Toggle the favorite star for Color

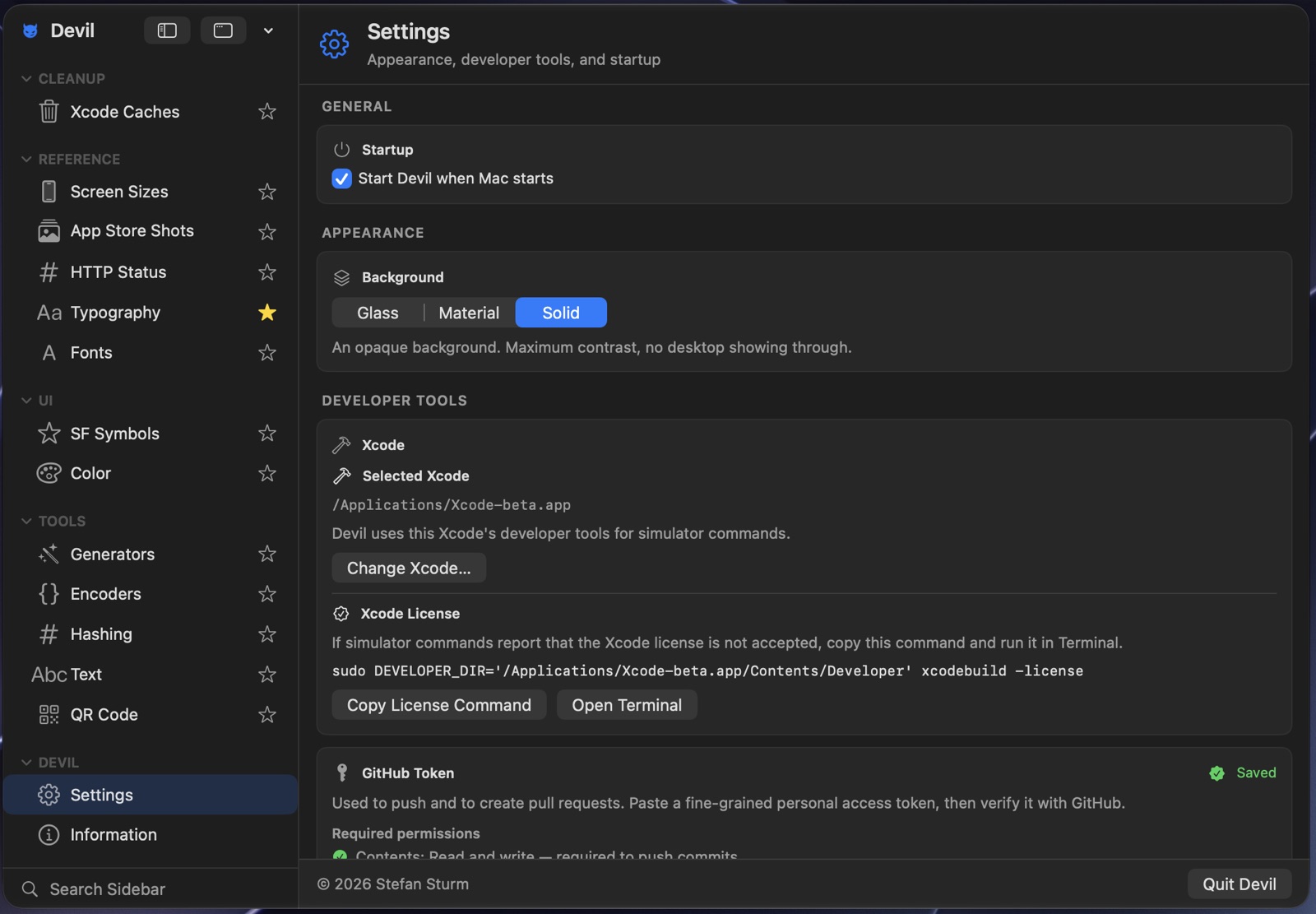(x=267, y=473)
